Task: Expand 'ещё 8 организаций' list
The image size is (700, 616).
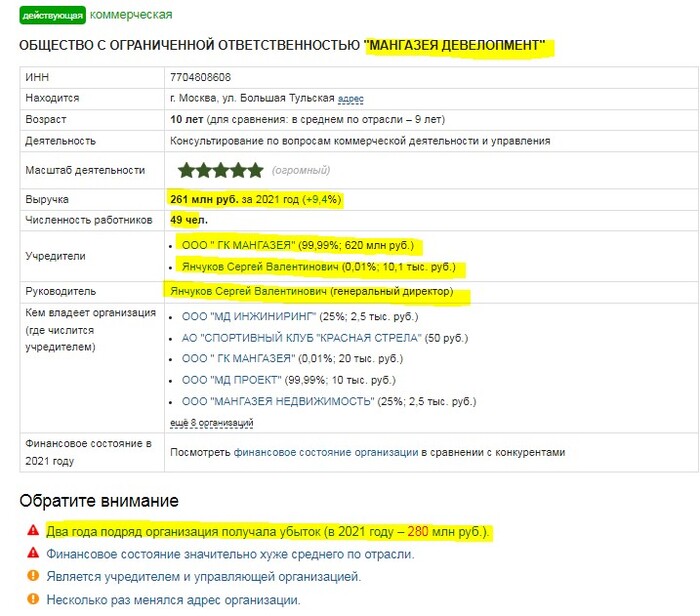Action: tap(212, 422)
